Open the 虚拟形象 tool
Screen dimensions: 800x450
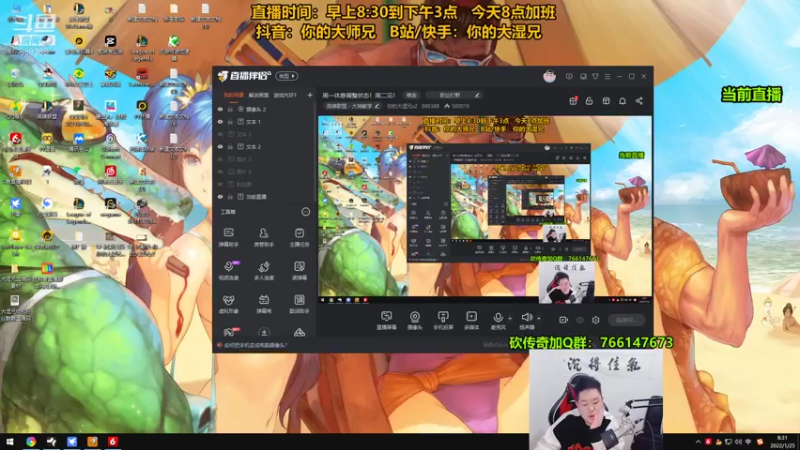(229, 304)
